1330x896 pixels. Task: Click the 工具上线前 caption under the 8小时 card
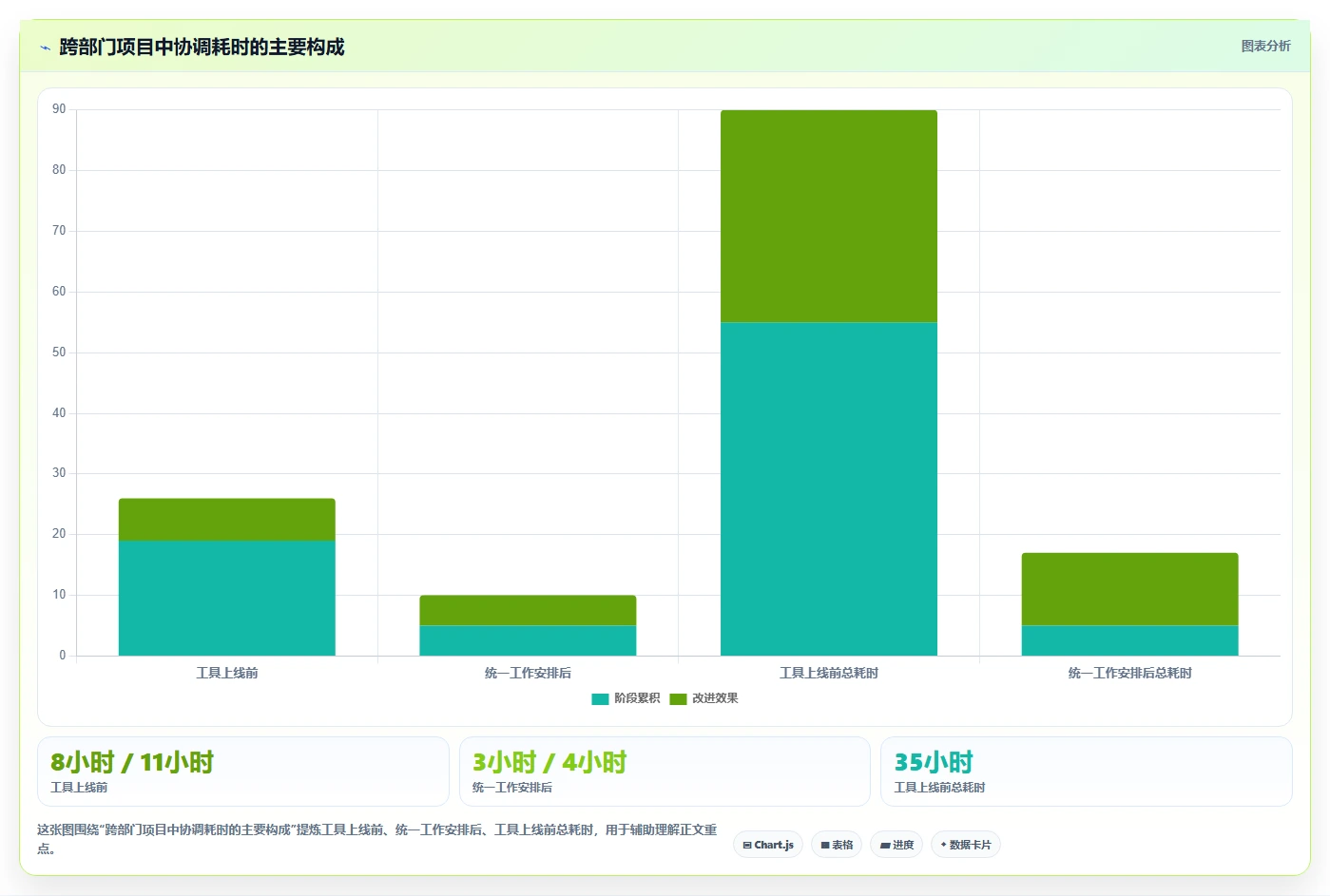coord(79,788)
